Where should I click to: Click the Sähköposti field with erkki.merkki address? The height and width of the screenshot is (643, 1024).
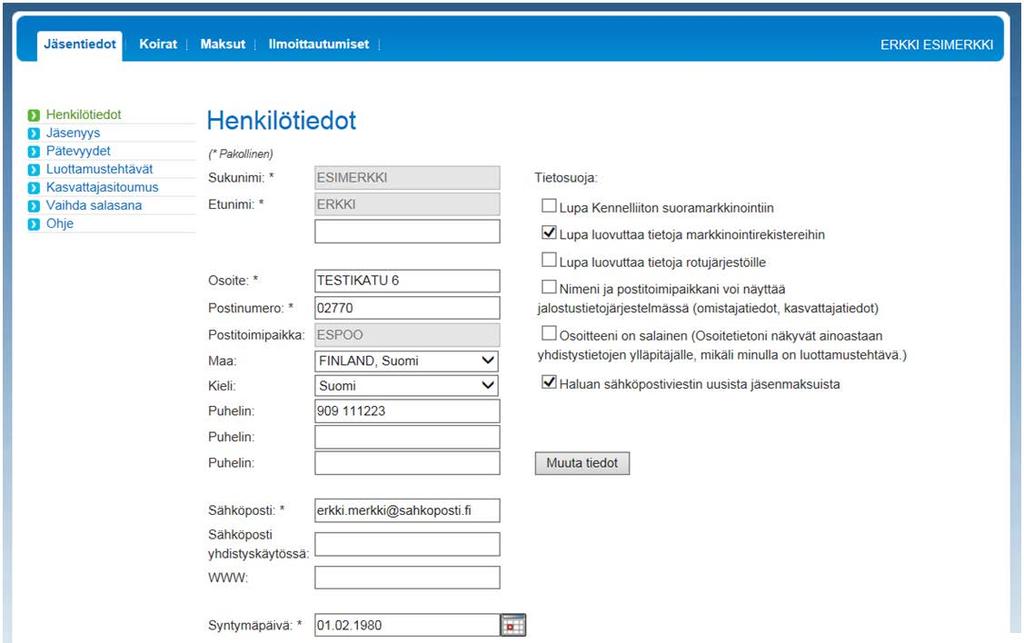(x=408, y=510)
